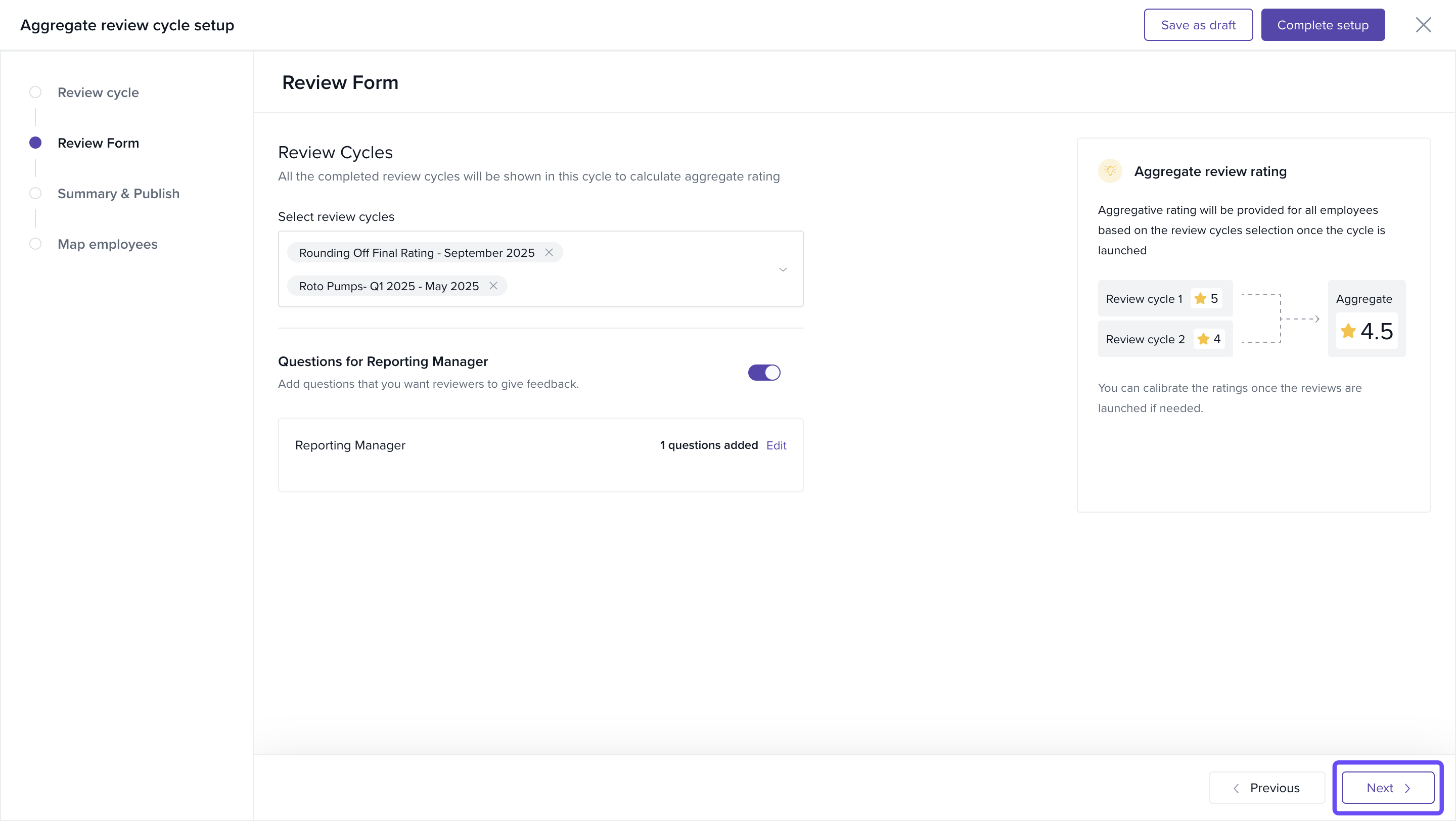This screenshot has height=821, width=1456.
Task: Click the star icon in Review cycle 1
Action: pyautogui.click(x=1200, y=298)
